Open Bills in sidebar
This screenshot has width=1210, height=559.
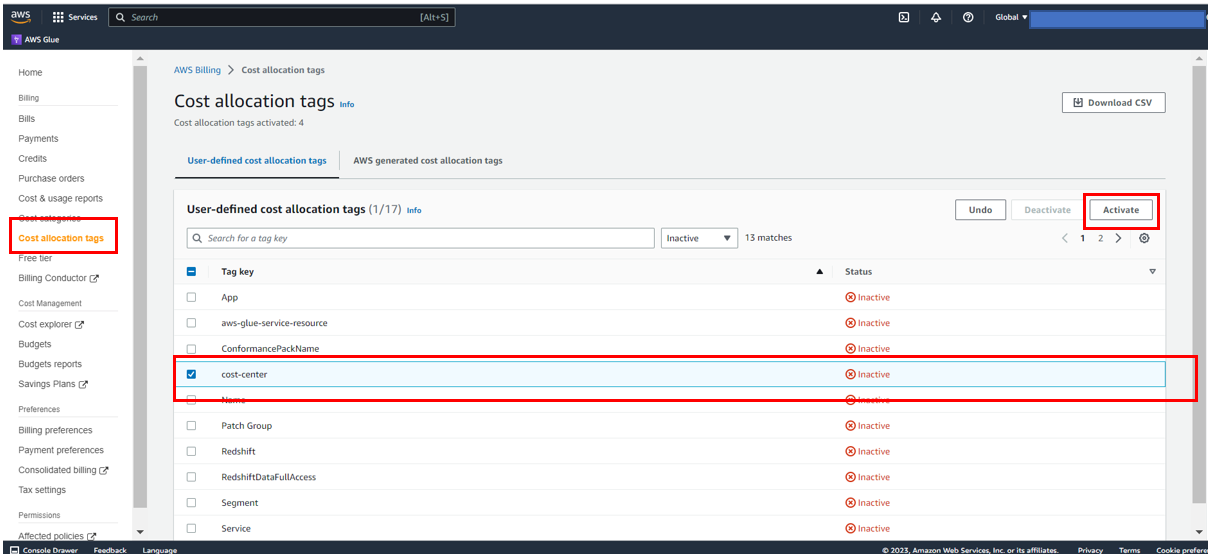[26, 119]
